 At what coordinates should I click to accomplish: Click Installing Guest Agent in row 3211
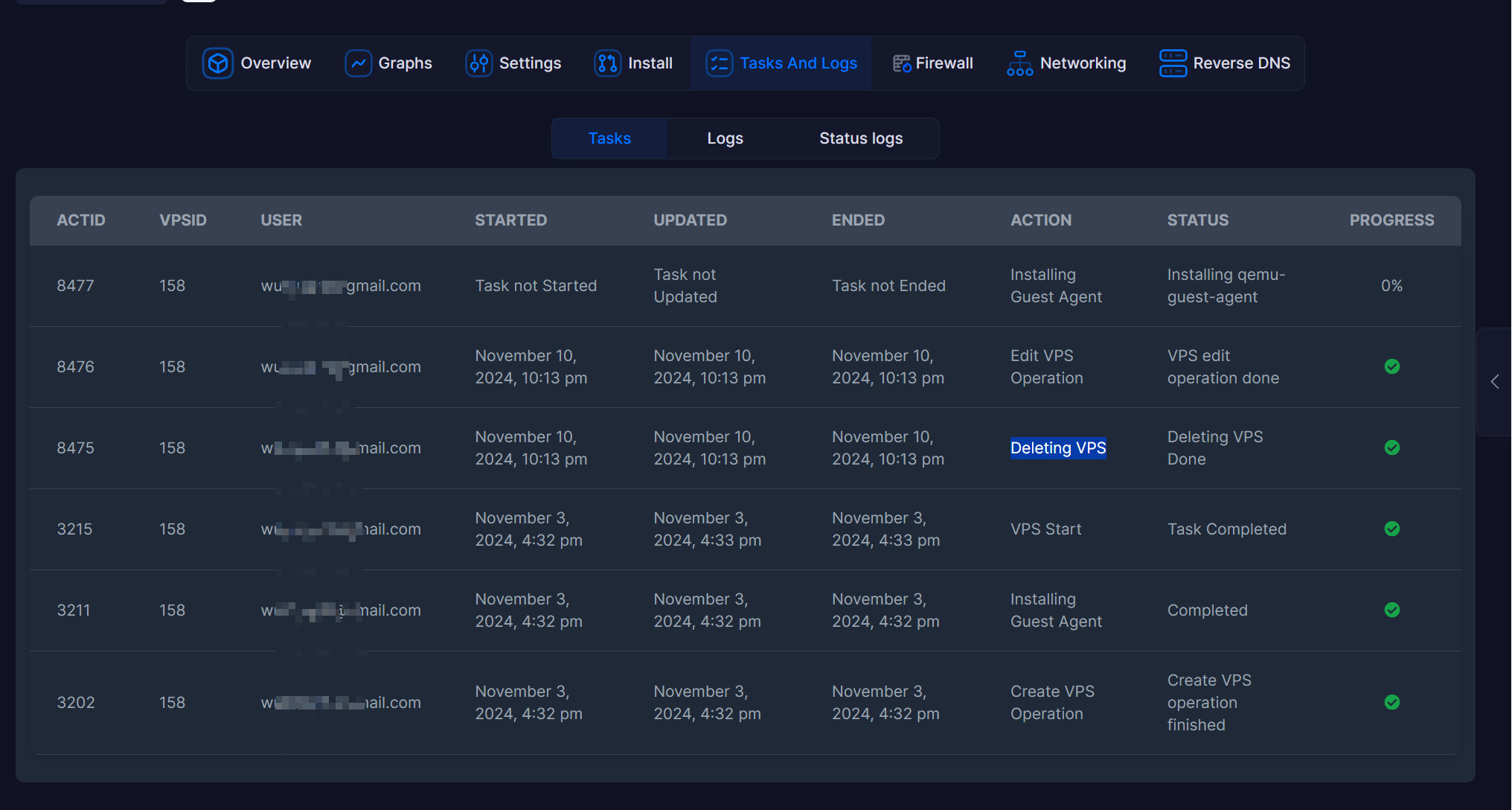(1056, 610)
